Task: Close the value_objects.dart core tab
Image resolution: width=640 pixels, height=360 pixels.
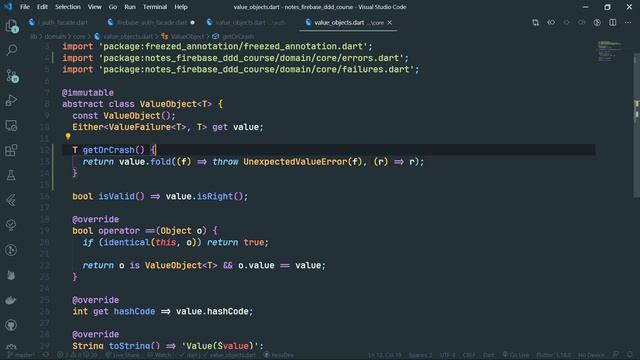Action: coord(390,22)
